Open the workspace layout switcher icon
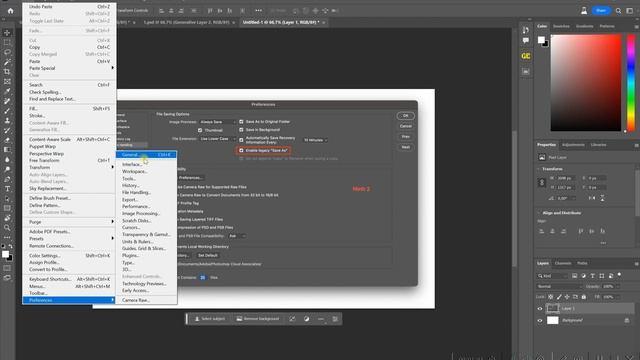The image size is (640, 360). click(630, 11)
